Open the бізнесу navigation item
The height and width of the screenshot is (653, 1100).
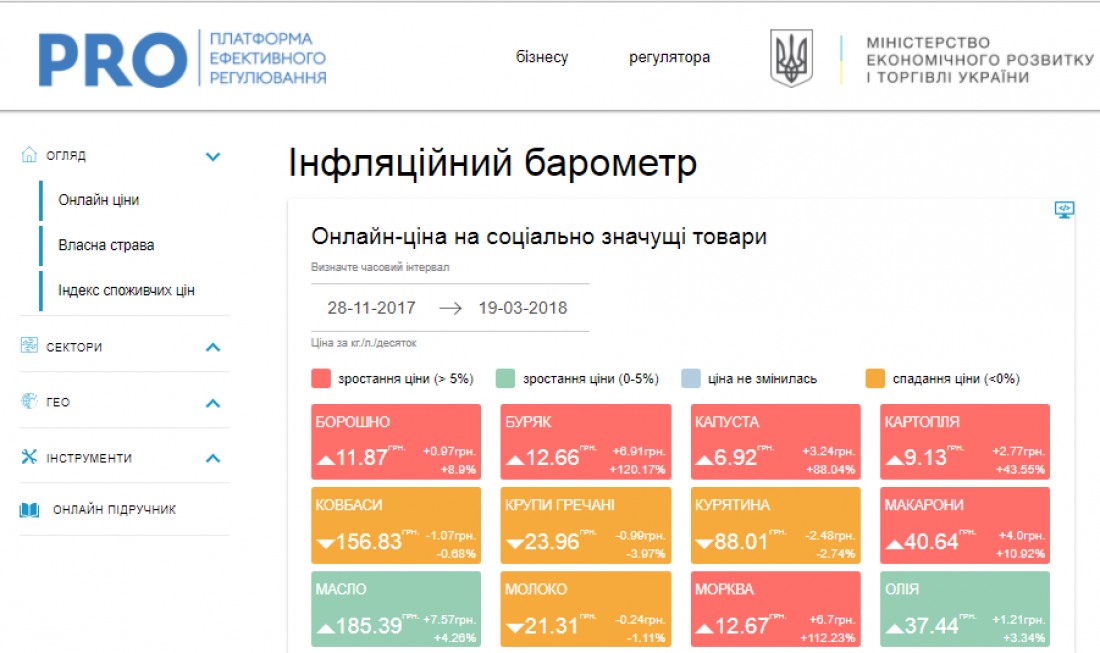tap(542, 57)
